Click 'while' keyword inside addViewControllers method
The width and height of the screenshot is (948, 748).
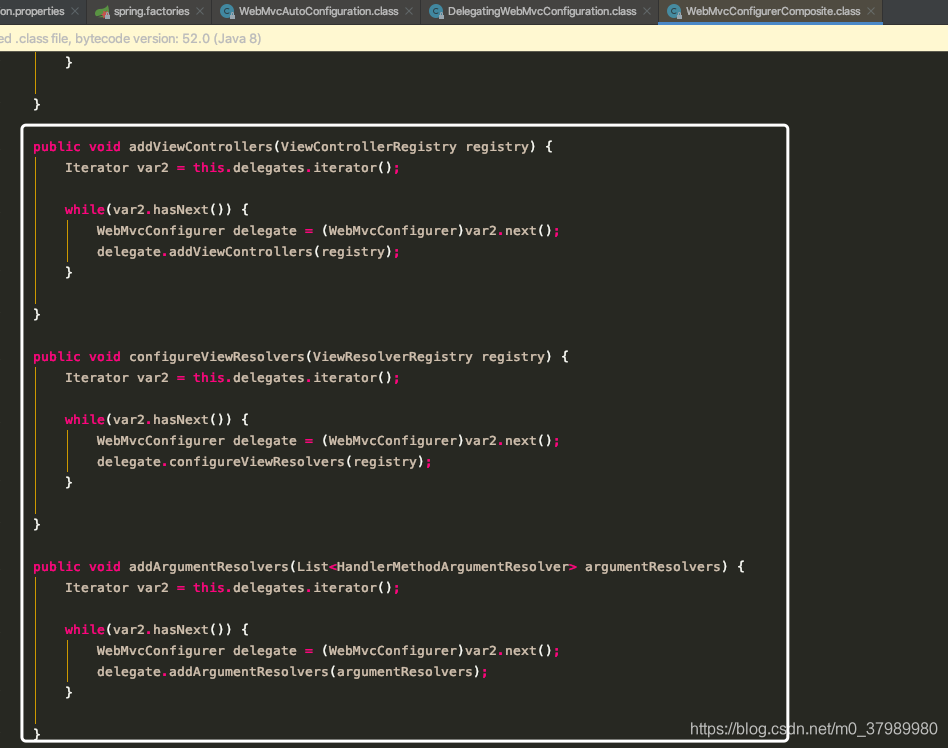pyautogui.click(x=85, y=210)
